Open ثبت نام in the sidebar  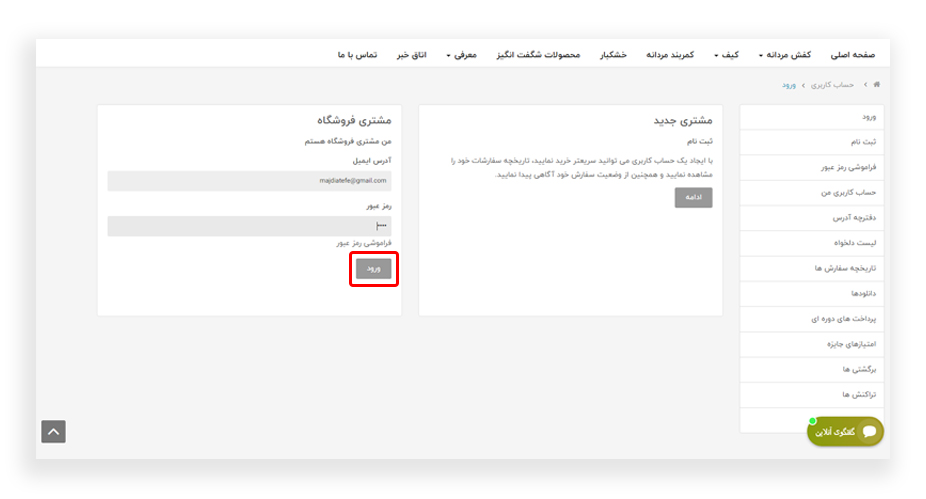pos(860,142)
